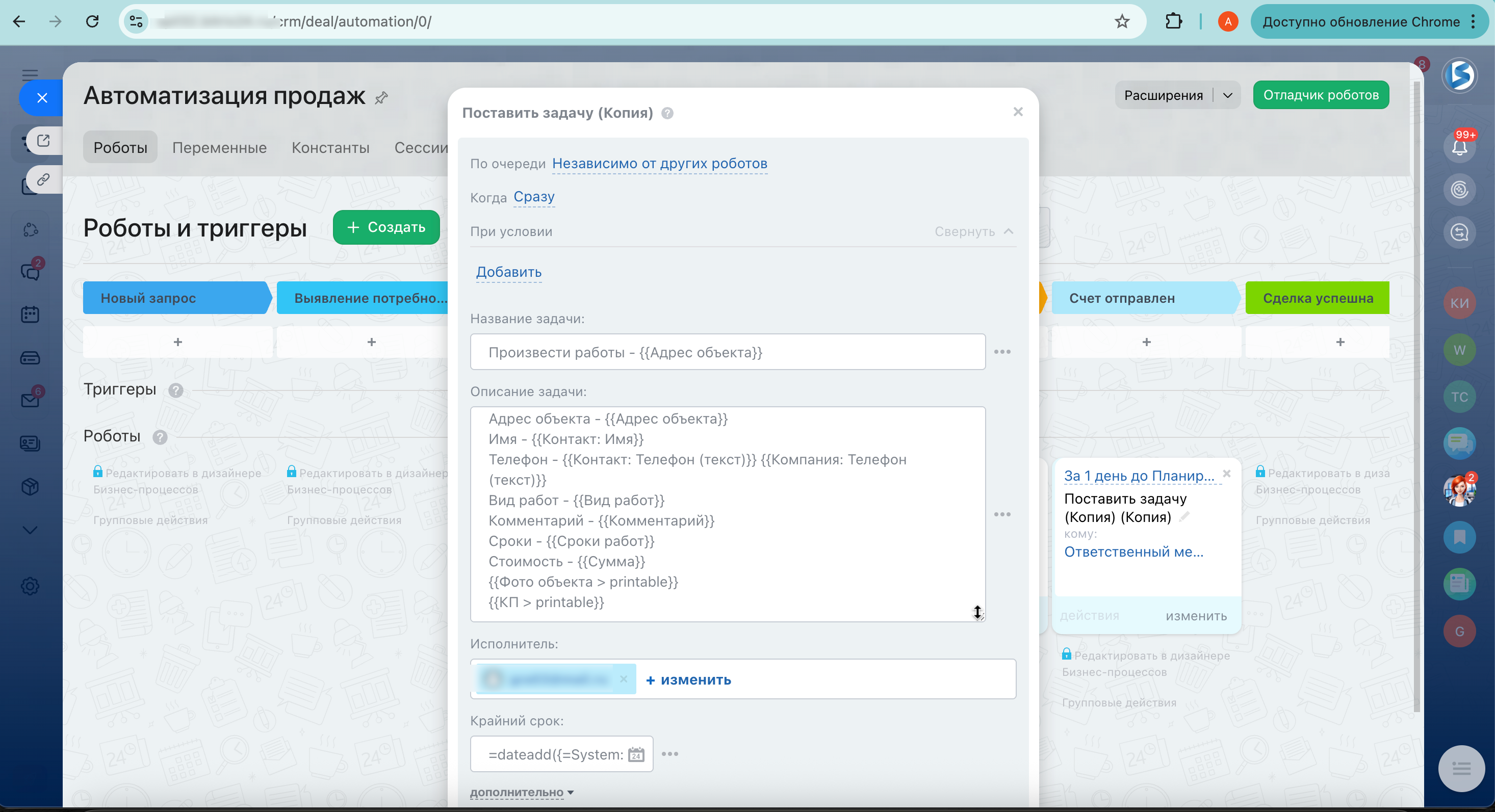
Task: Click help icon next to Поставить задачу title
Action: [x=667, y=113]
